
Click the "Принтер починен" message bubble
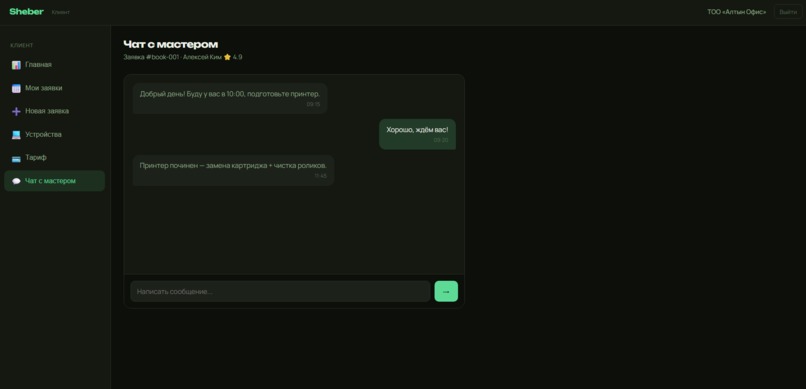click(x=233, y=170)
